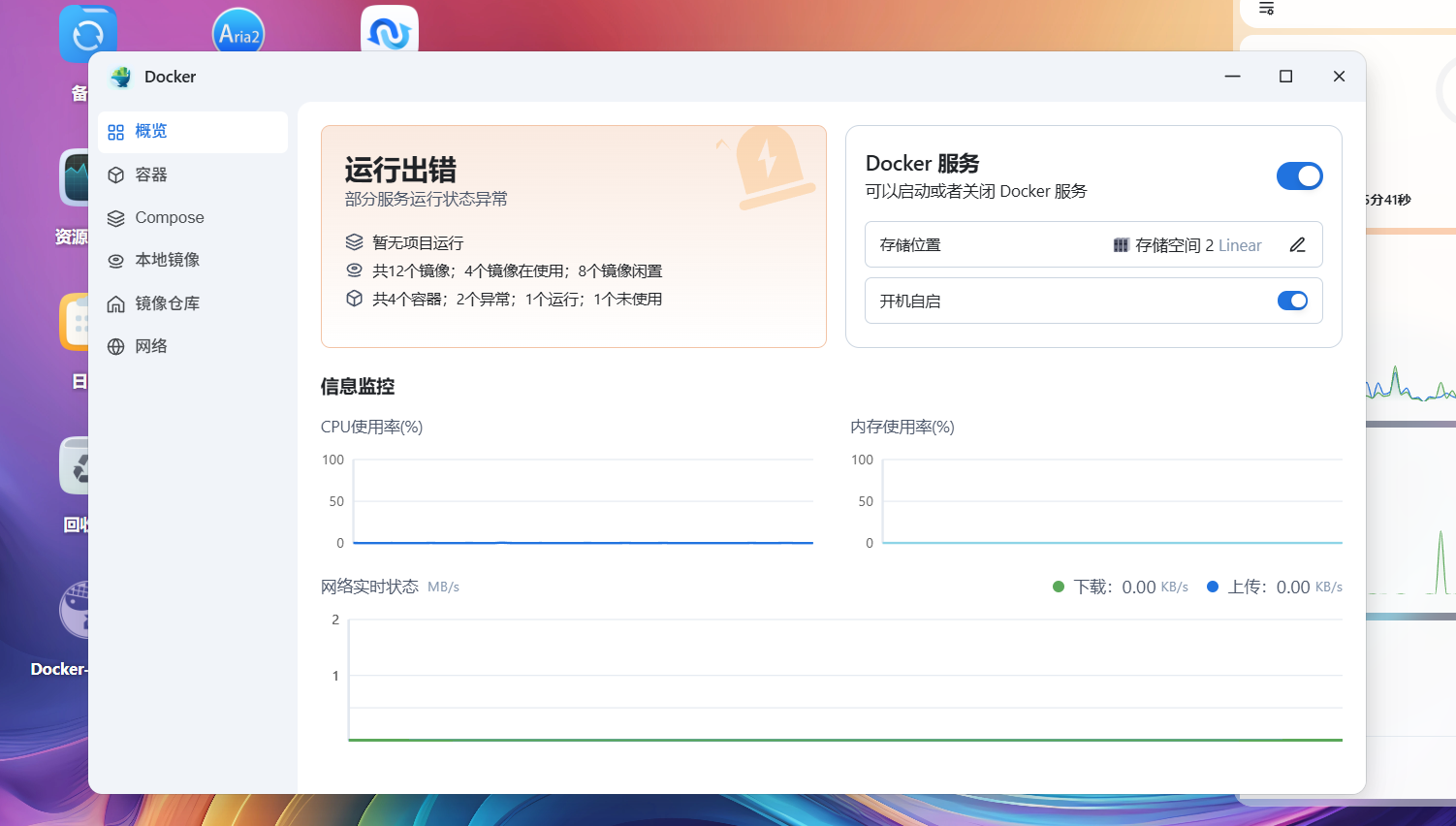Click the 本地镜像 disc icon in sidebar

coord(116,261)
